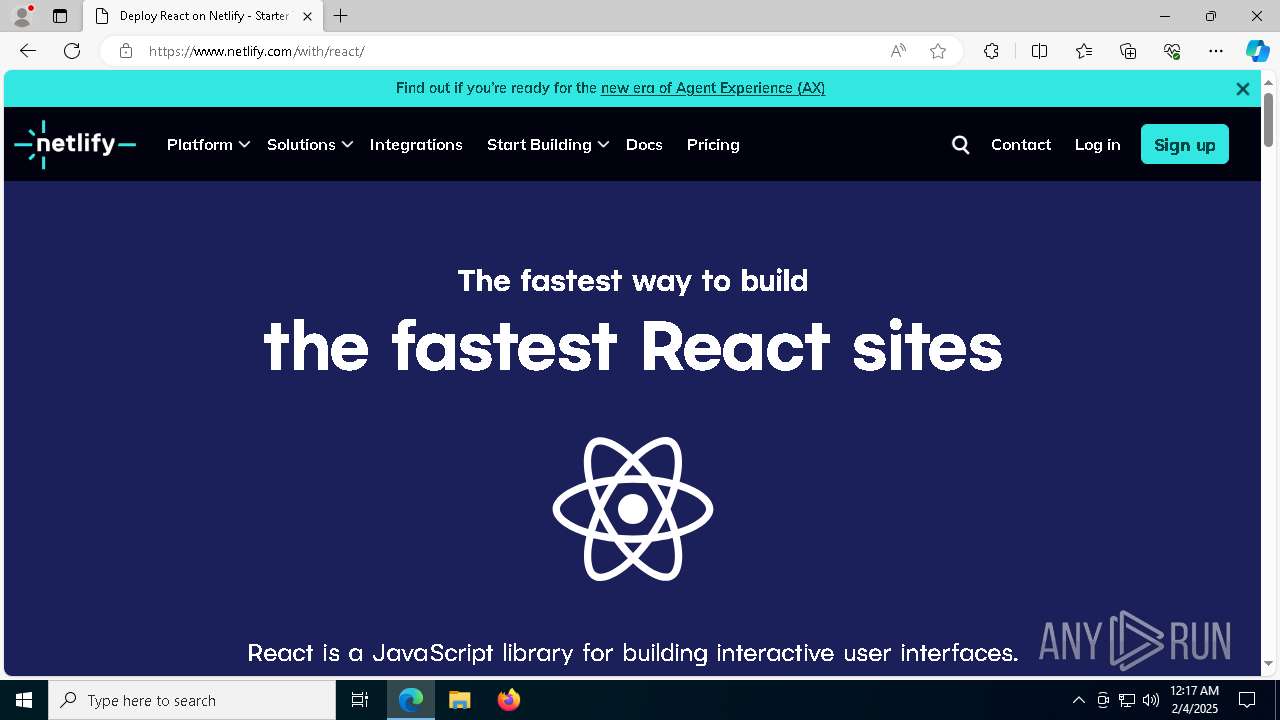Open the Copilot sidebar icon
1280x720 pixels.
[1257, 51]
